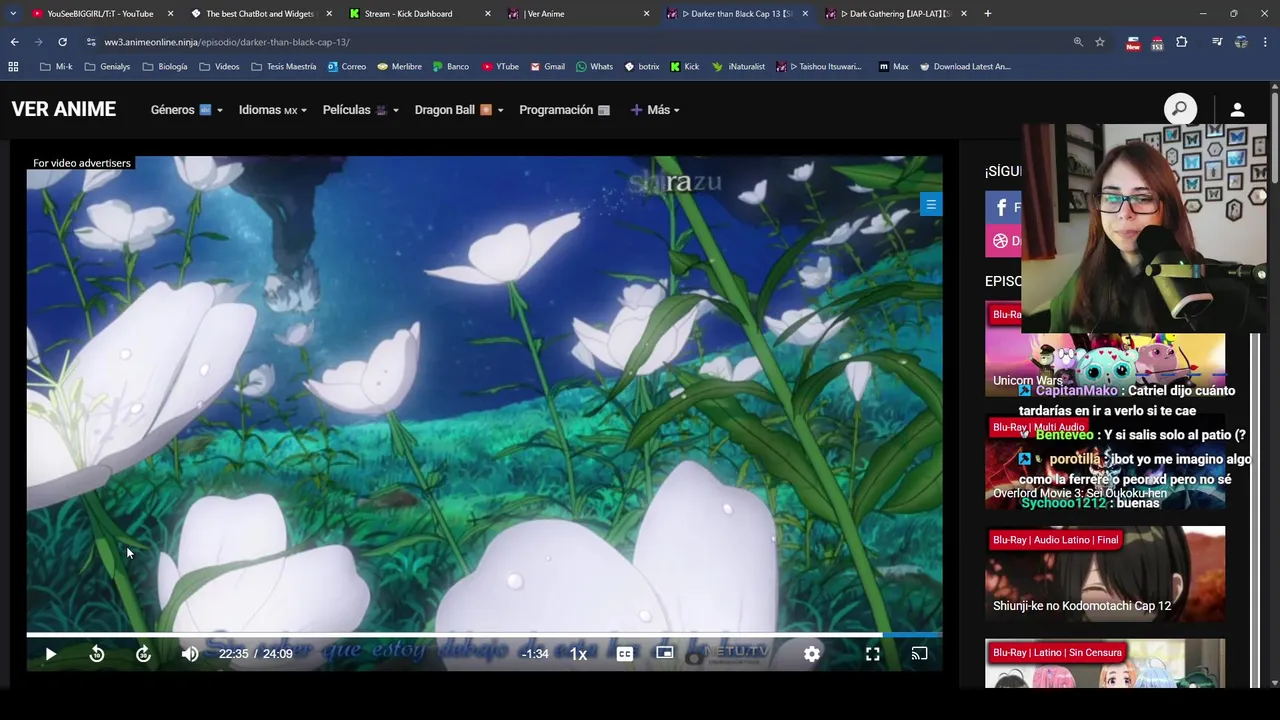Open the site search magnifier
The image size is (1280, 720).
(x=1180, y=109)
